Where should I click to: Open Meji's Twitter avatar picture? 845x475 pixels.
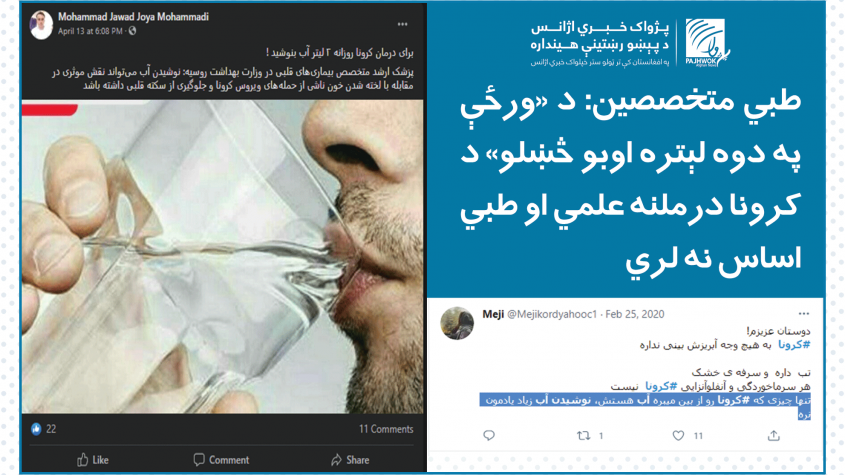pos(457,323)
